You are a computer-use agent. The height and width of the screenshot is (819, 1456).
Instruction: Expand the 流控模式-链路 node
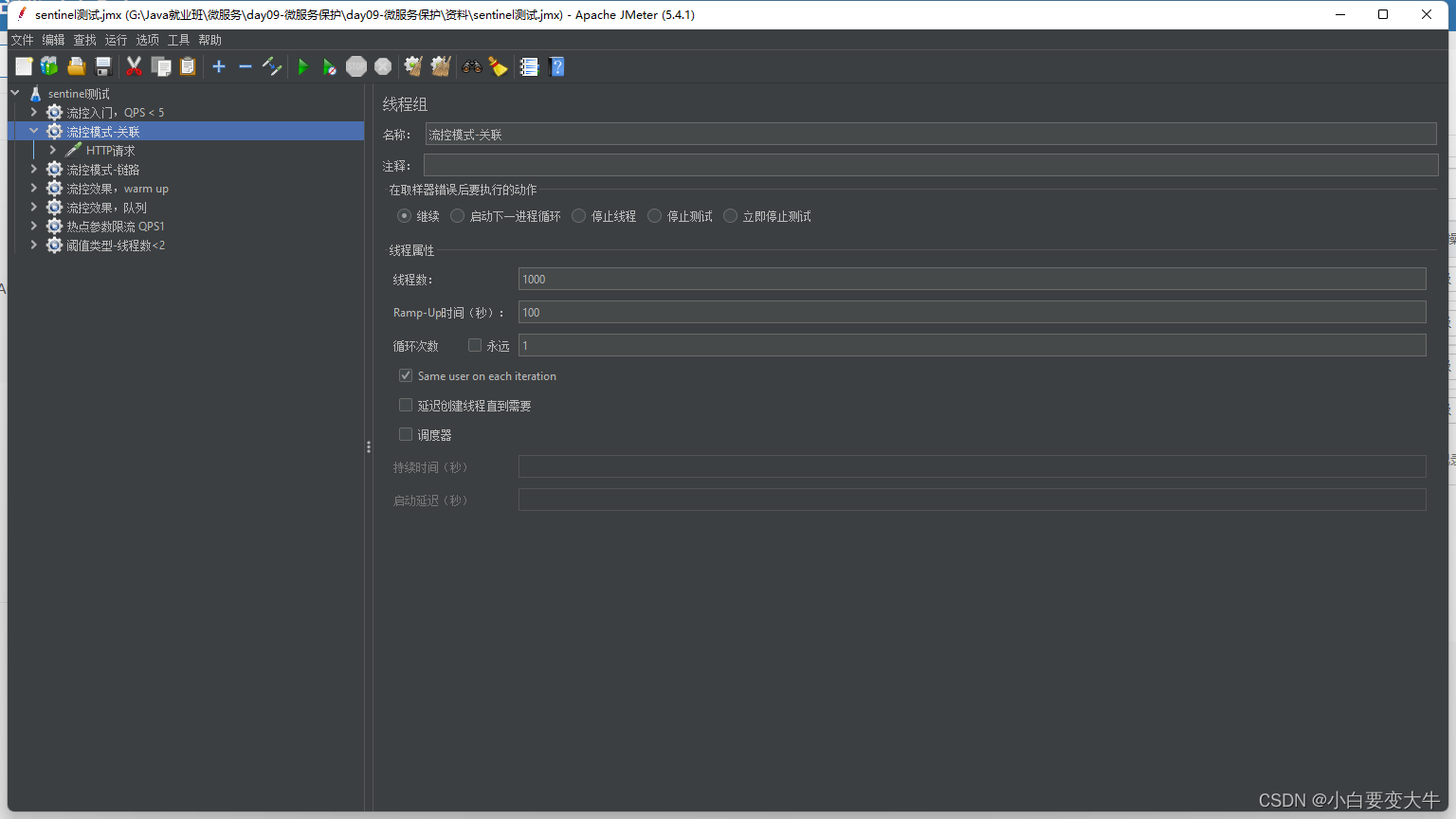point(34,169)
